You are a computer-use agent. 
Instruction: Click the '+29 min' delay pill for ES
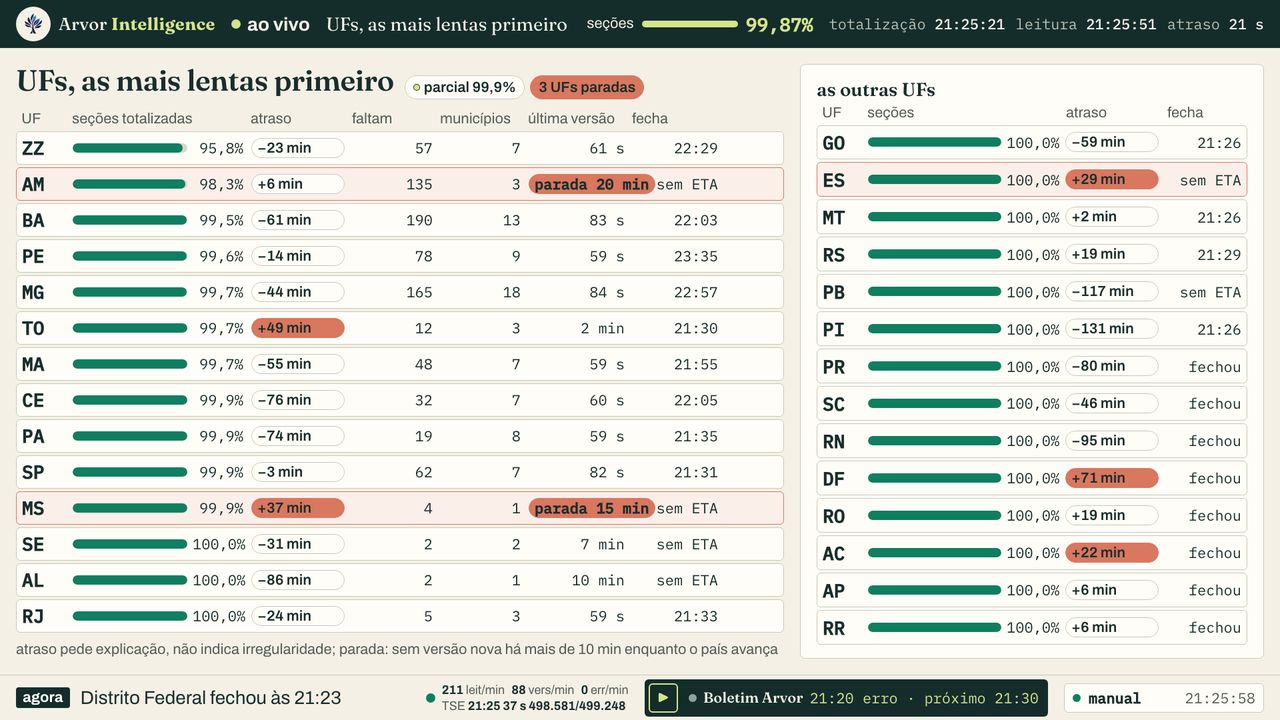[x=1112, y=180]
